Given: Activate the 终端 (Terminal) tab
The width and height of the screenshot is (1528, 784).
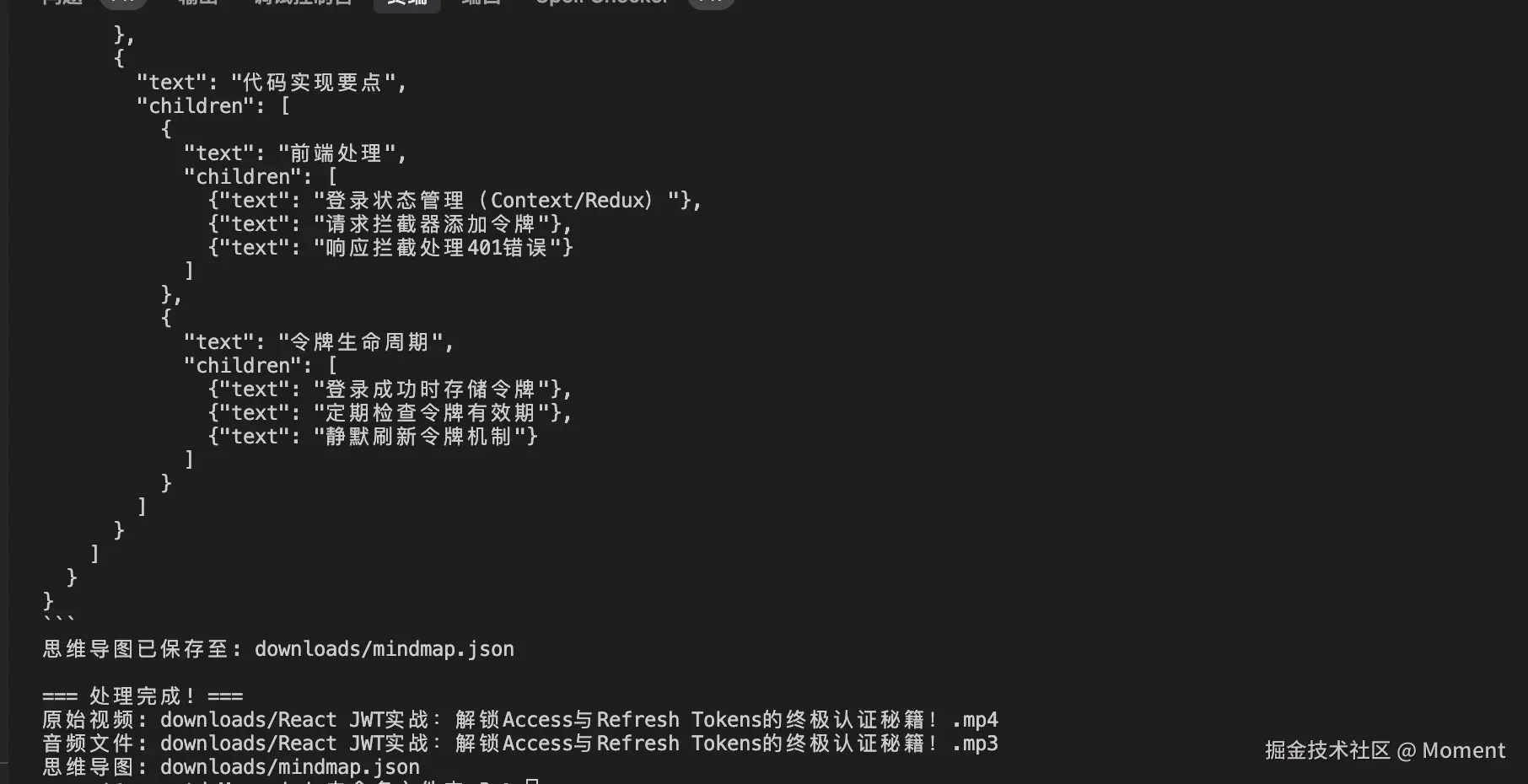Looking at the screenshot, I should coord(406,3).
